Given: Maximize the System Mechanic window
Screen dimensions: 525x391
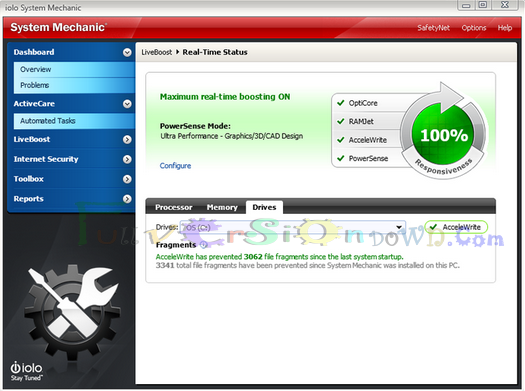Looking at the screenshot, I should pos(483,5).
